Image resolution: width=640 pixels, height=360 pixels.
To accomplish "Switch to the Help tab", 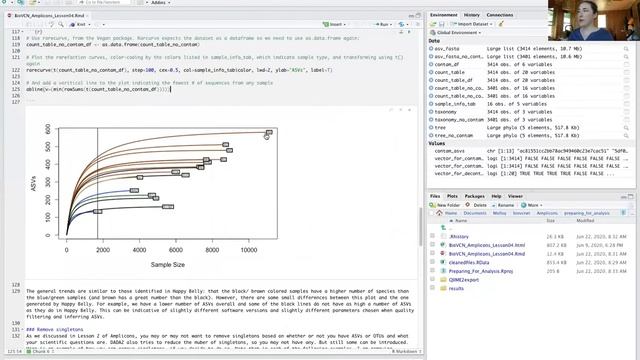I will (496, 196).
